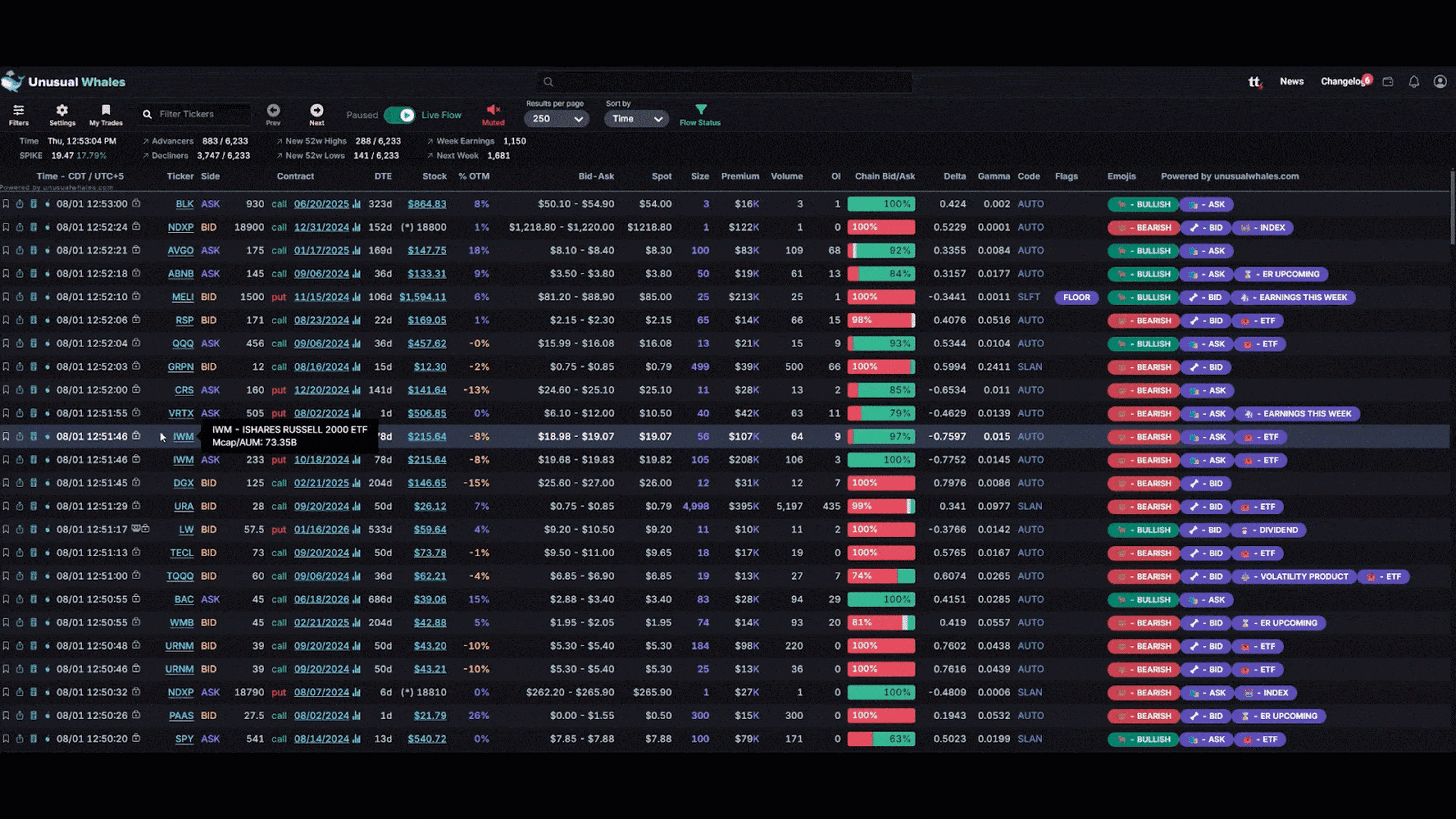Open the chart icon beside 09/20/2024 URA contract
The image size is (1456, 819).
(357, 506)
